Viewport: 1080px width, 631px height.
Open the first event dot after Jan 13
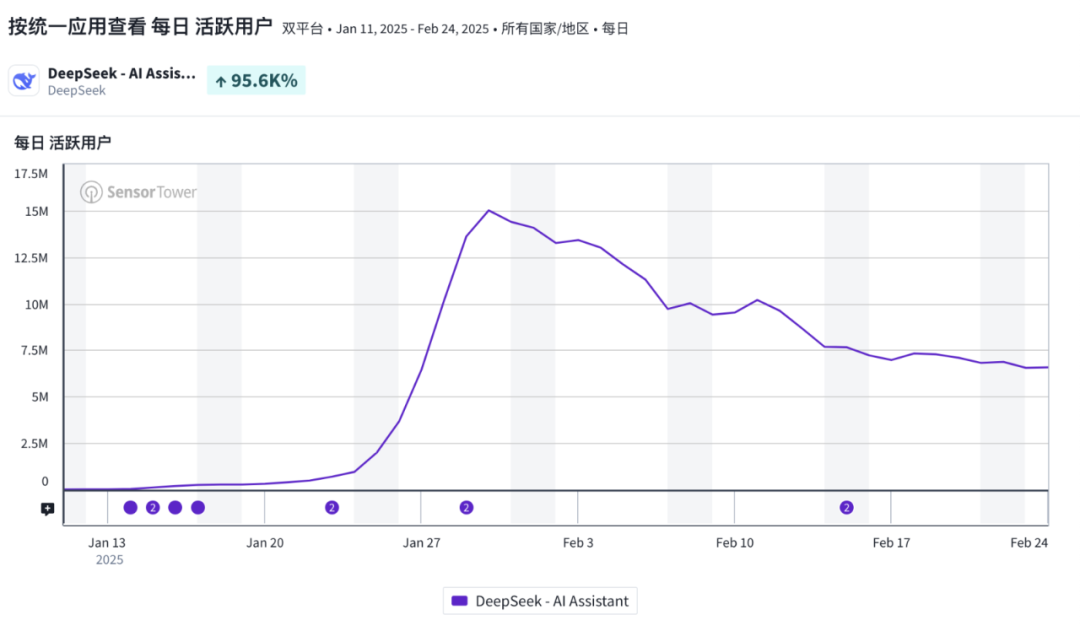pos(130,507)
